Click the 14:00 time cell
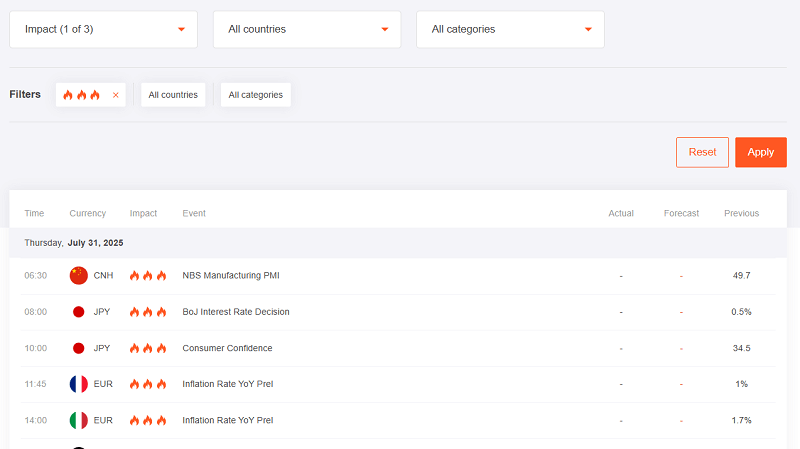 point(36,420)
